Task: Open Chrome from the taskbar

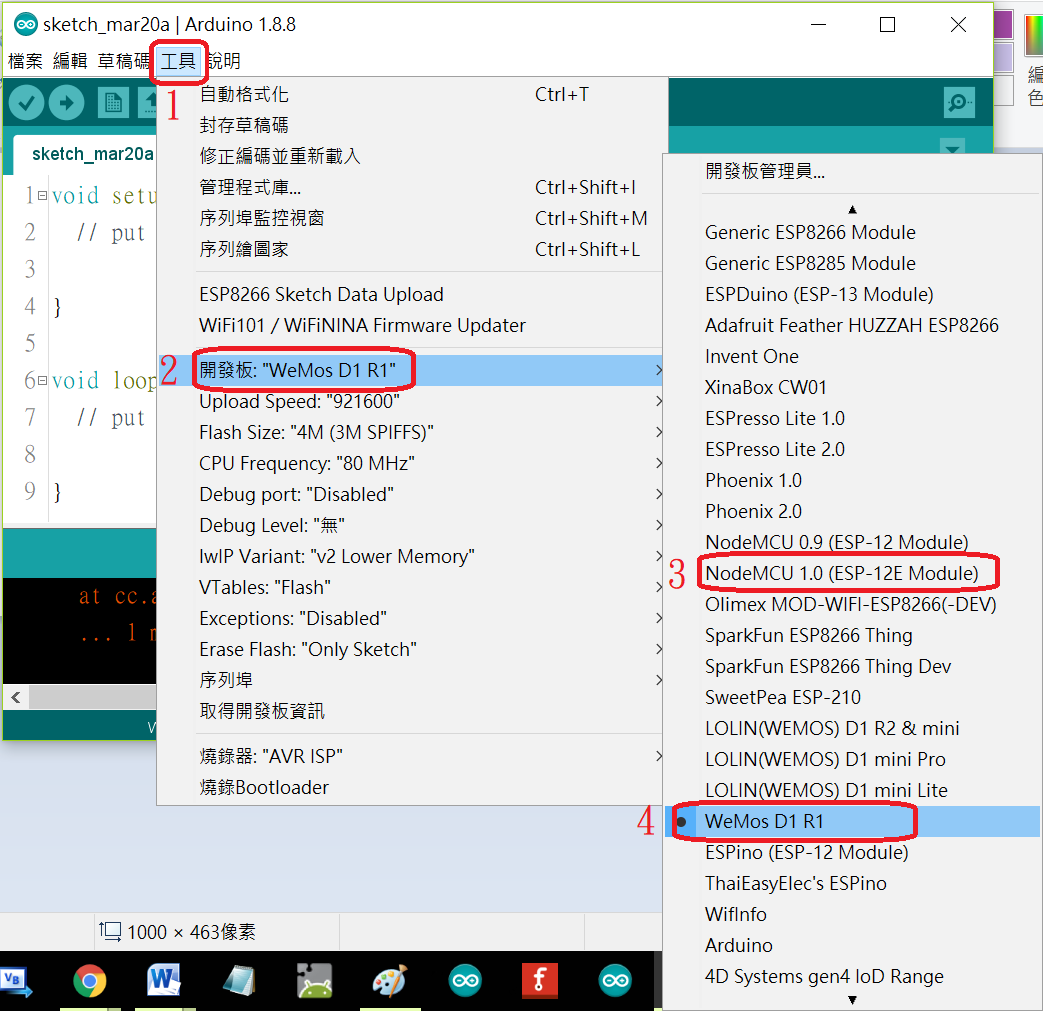Action: pos(90,981)
